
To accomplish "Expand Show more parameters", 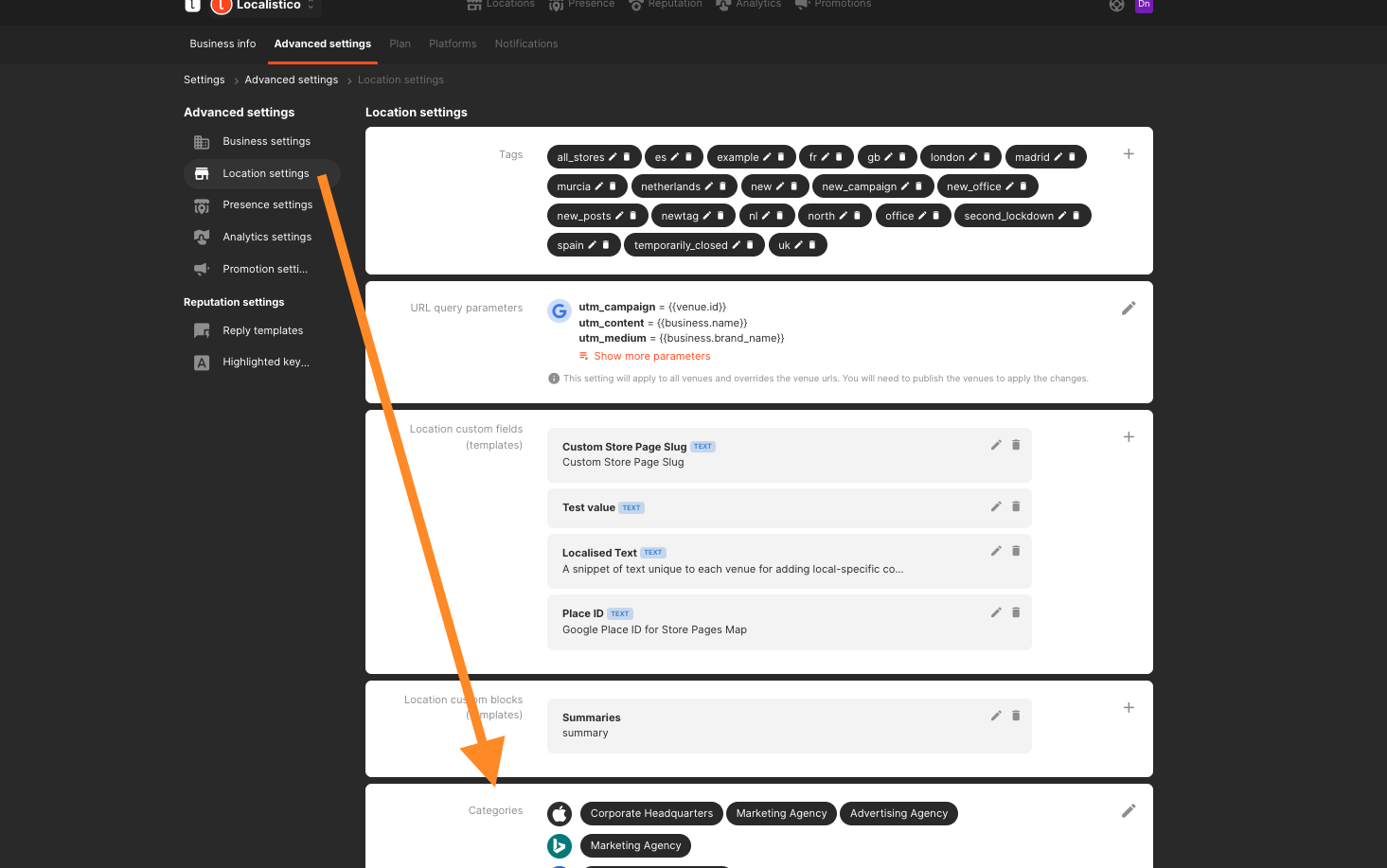I will [651, 357].
